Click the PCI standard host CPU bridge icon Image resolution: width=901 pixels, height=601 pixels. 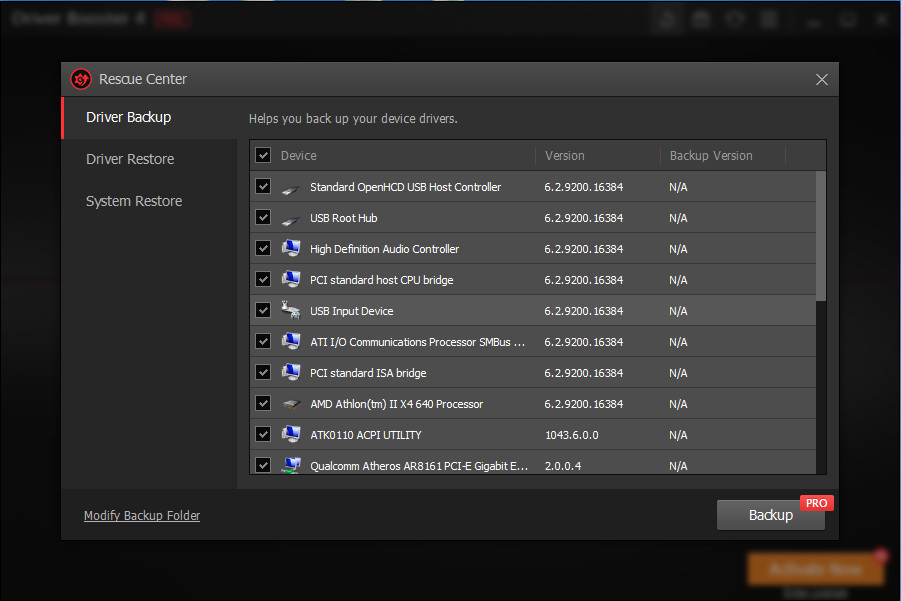point(291,279)
